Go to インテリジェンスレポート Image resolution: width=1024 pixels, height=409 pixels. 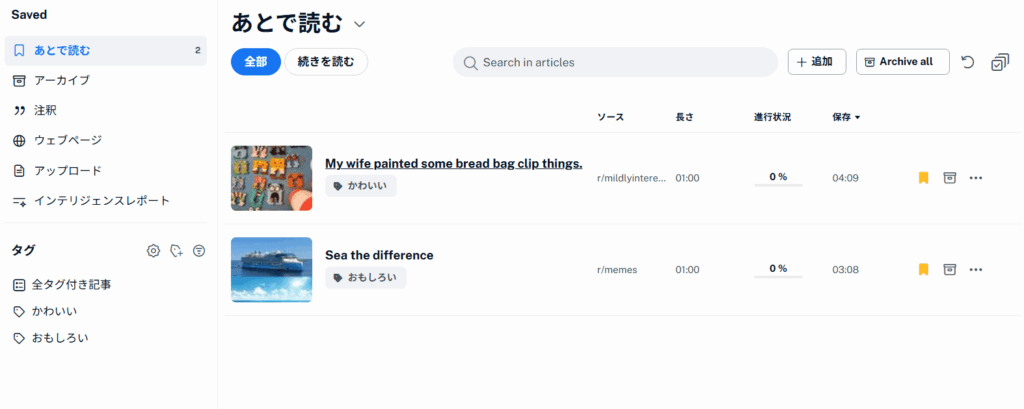pyautogui.click(x=102, y=200)
